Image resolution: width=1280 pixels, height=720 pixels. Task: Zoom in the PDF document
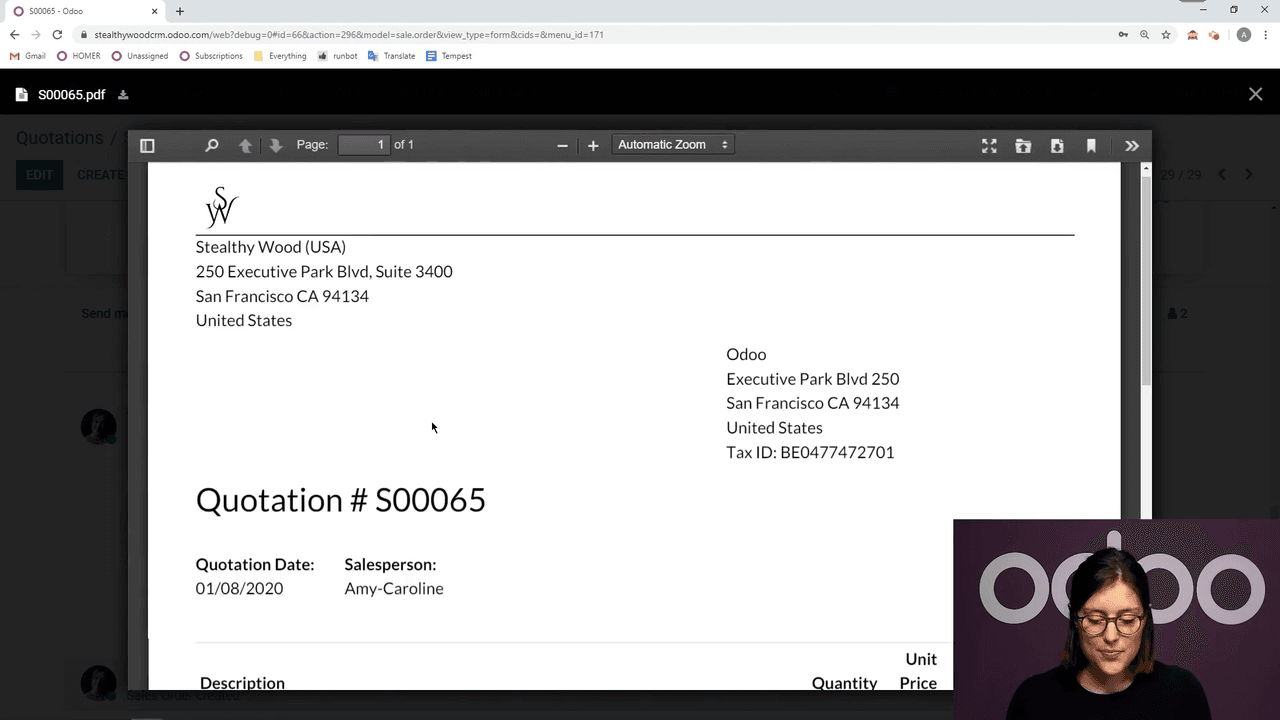(593, 146)
